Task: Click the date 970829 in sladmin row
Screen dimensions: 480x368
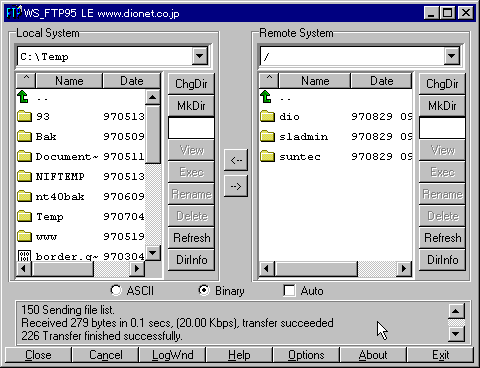Action: [372, 136]
